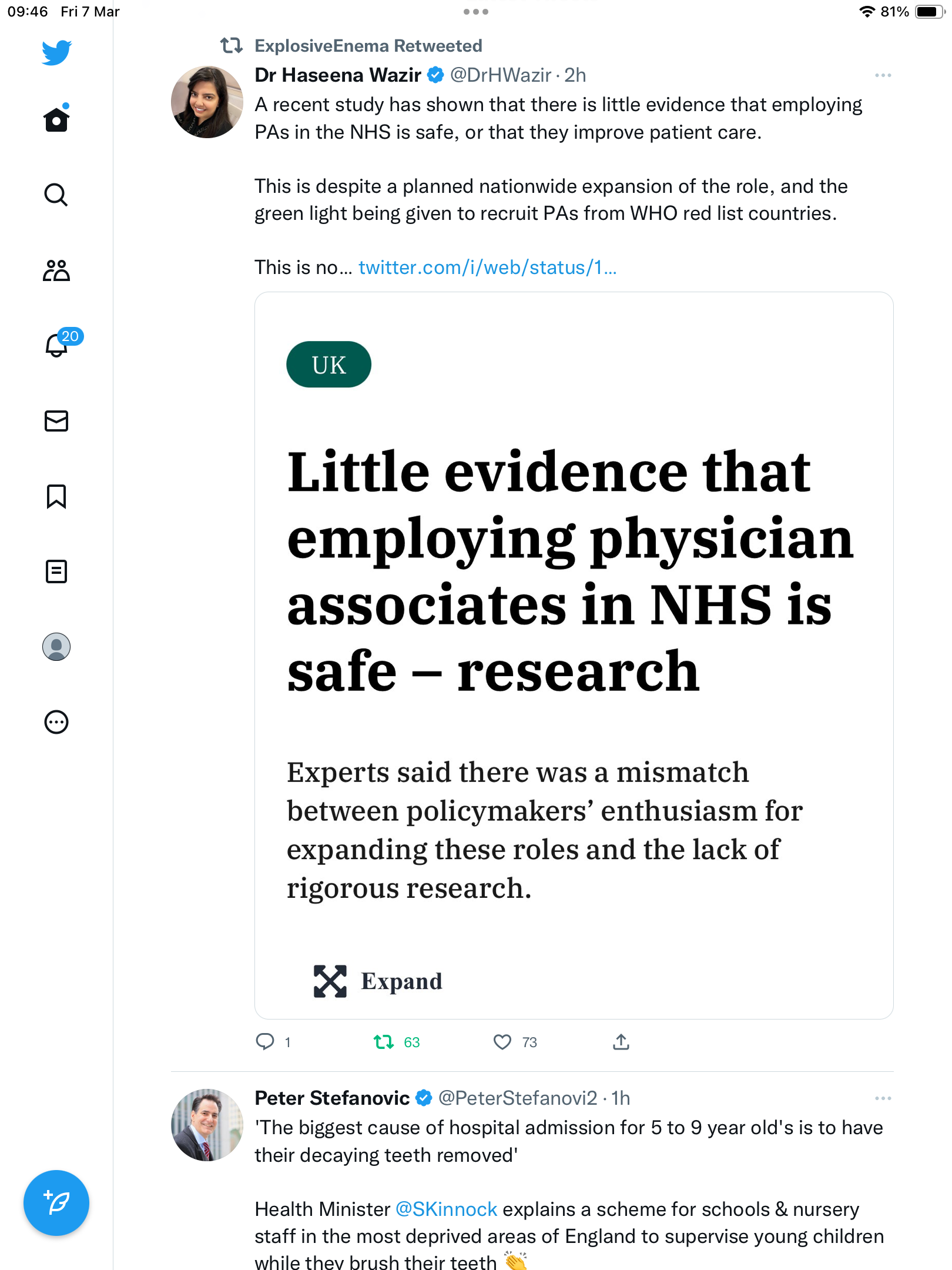Open the Twitter bird logo home
This screenshot has width=952, height=1270.
tap(56, 52)
